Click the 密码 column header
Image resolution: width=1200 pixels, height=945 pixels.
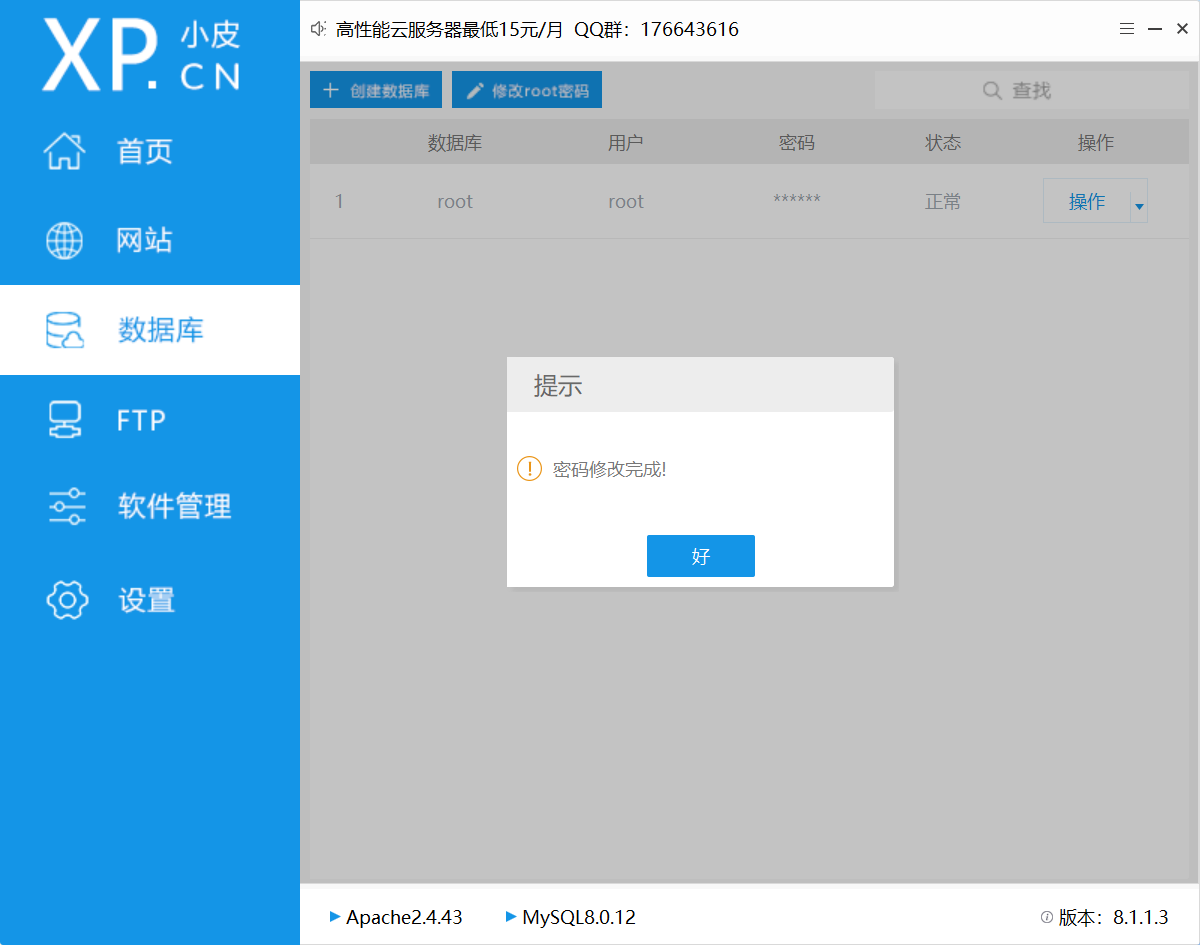[x=797, y=143]
